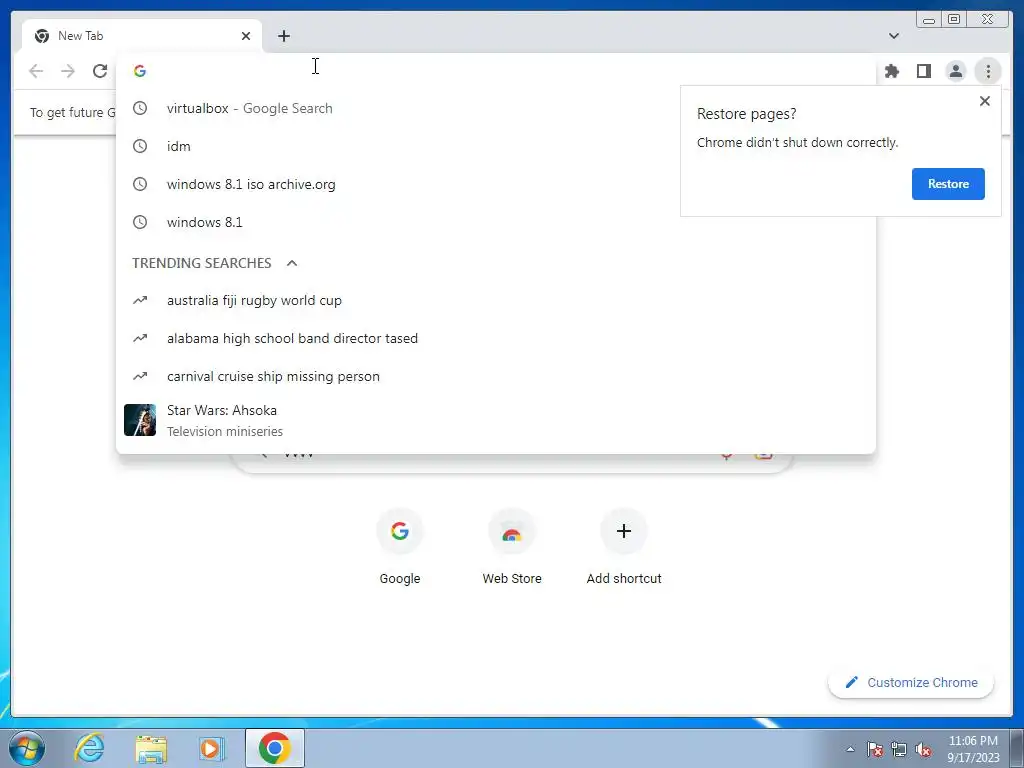Open the profile avatar icon

pyautogui.click(x=955, y=71)
